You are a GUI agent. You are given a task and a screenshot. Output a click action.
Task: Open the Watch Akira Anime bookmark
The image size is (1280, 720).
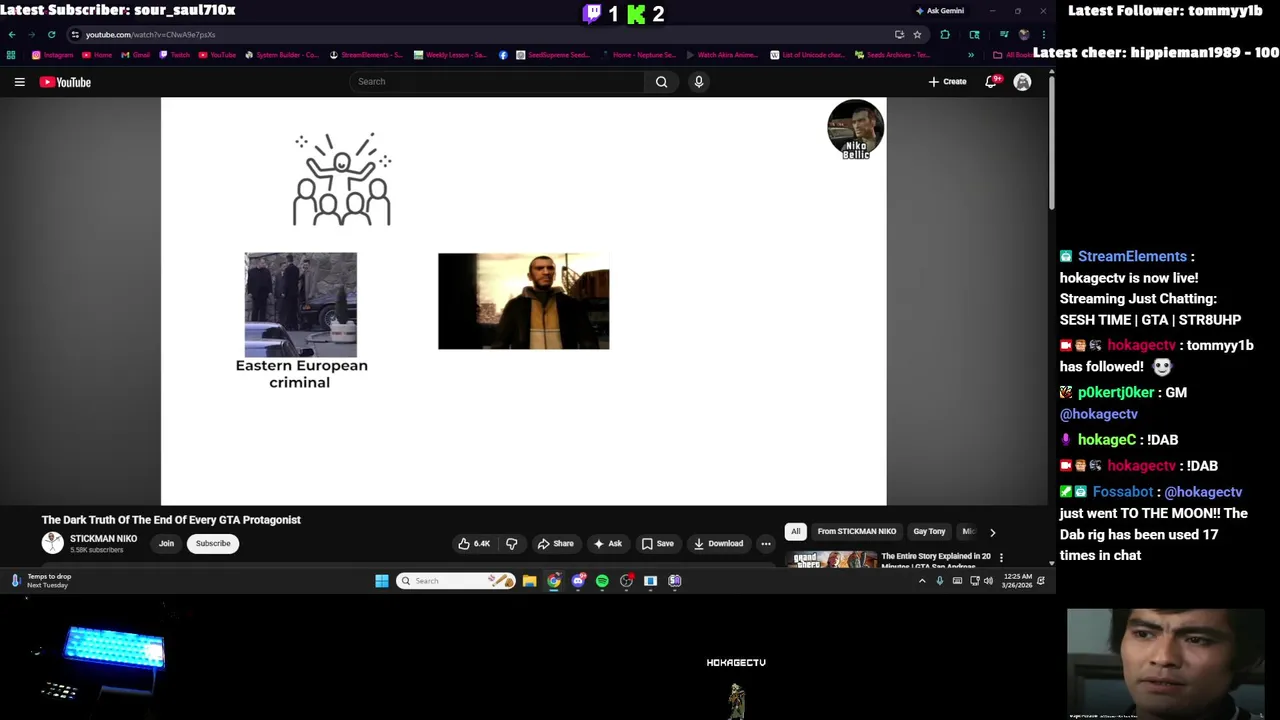(722, 55)
